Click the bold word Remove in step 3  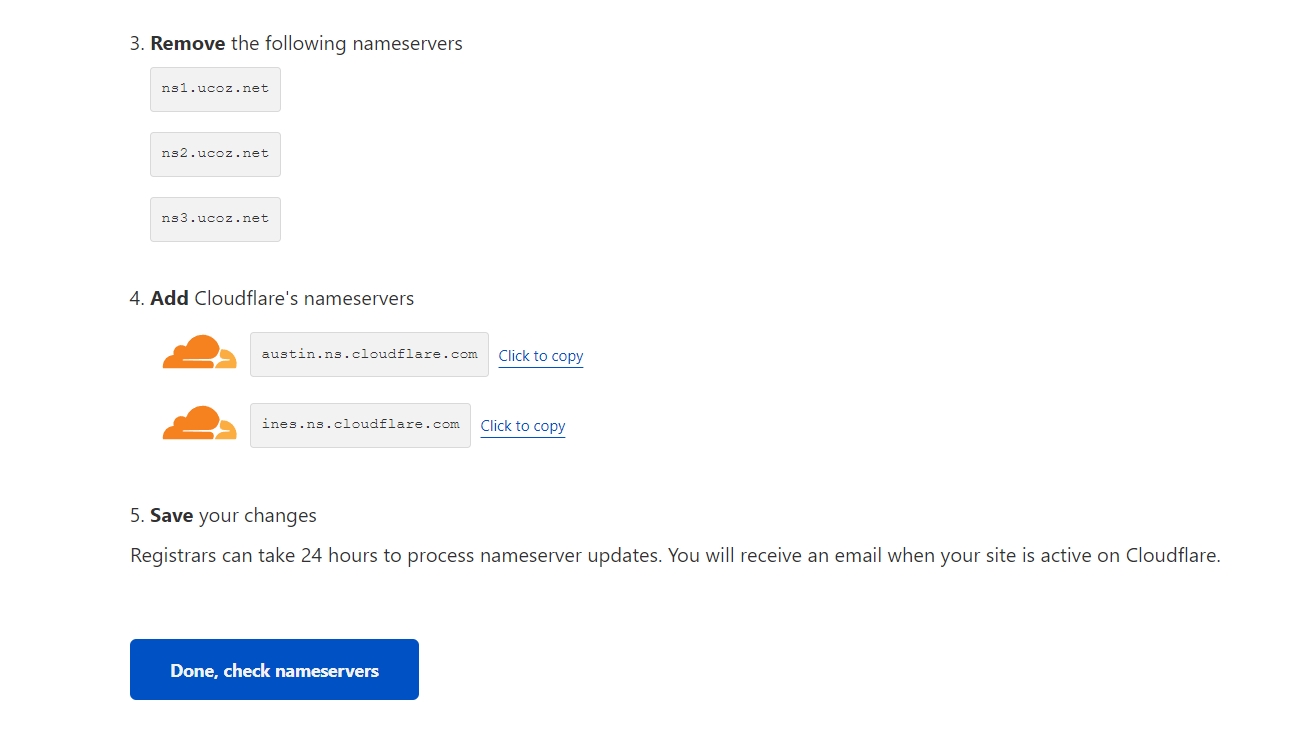pyautogui.click(x=187, y=44)
